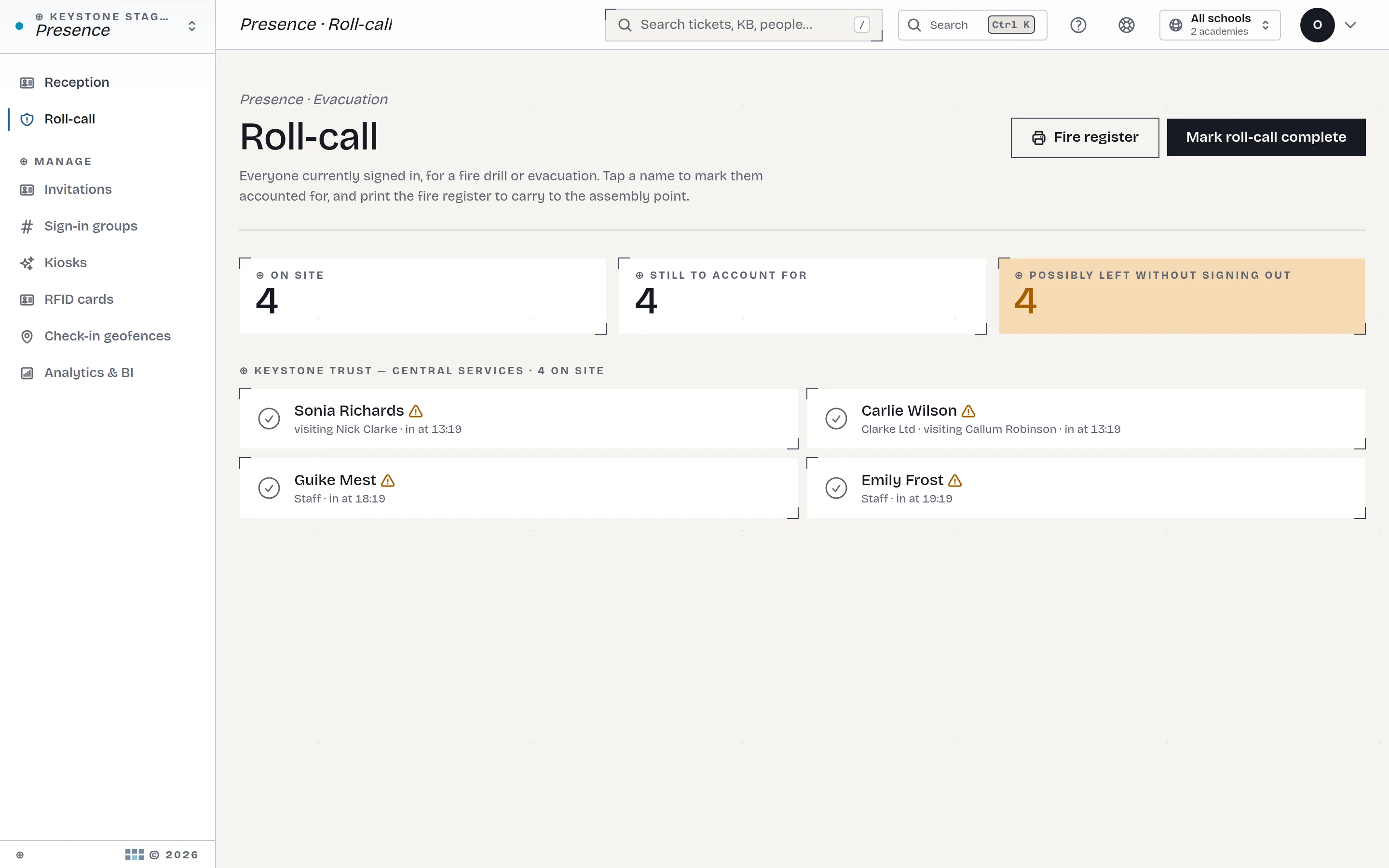Click the Presence · Roll-call header title
Screen dimensions: 1389x868
pos(316,25)
